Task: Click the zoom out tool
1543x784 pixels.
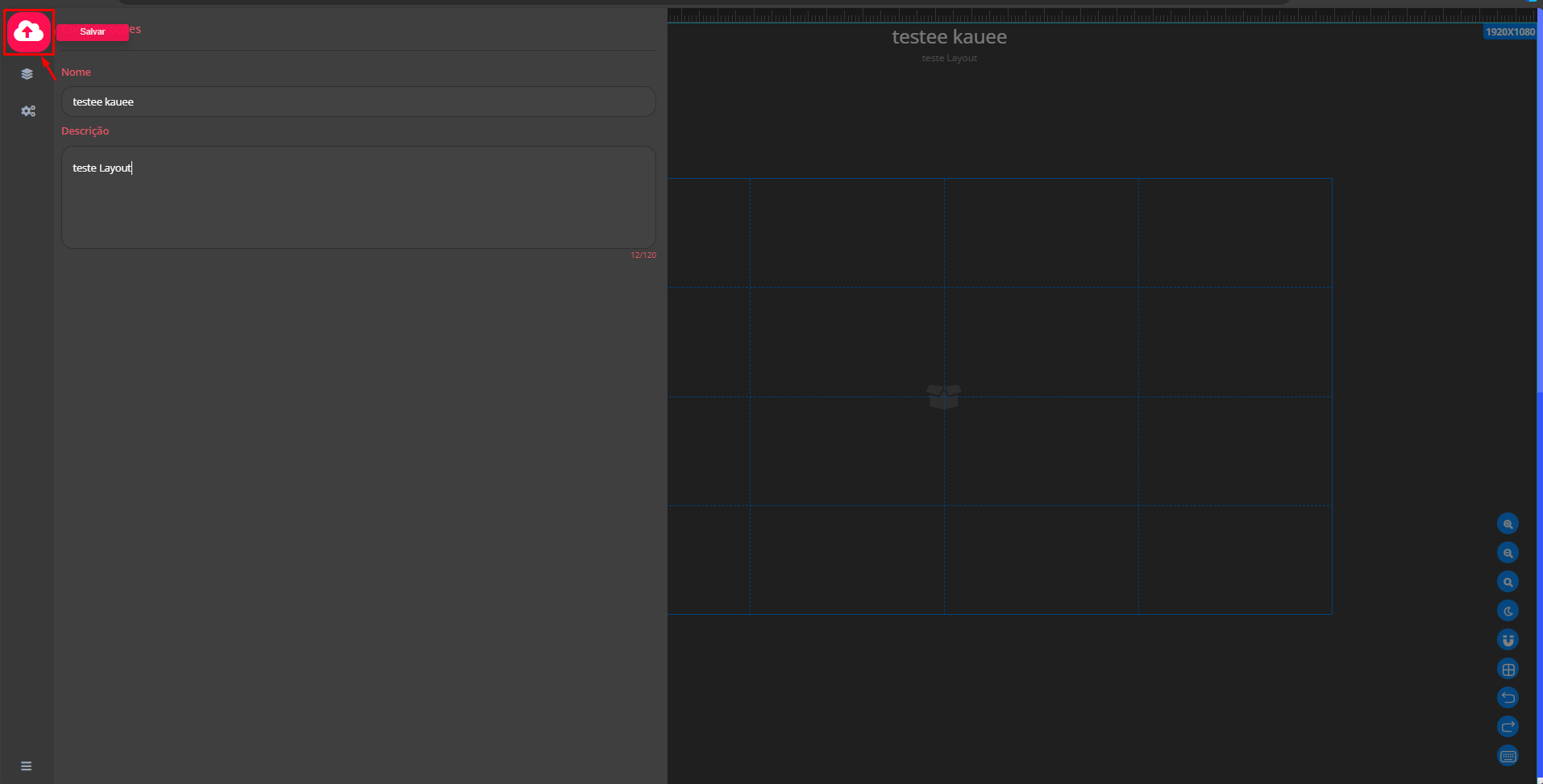Action: 1507,552
